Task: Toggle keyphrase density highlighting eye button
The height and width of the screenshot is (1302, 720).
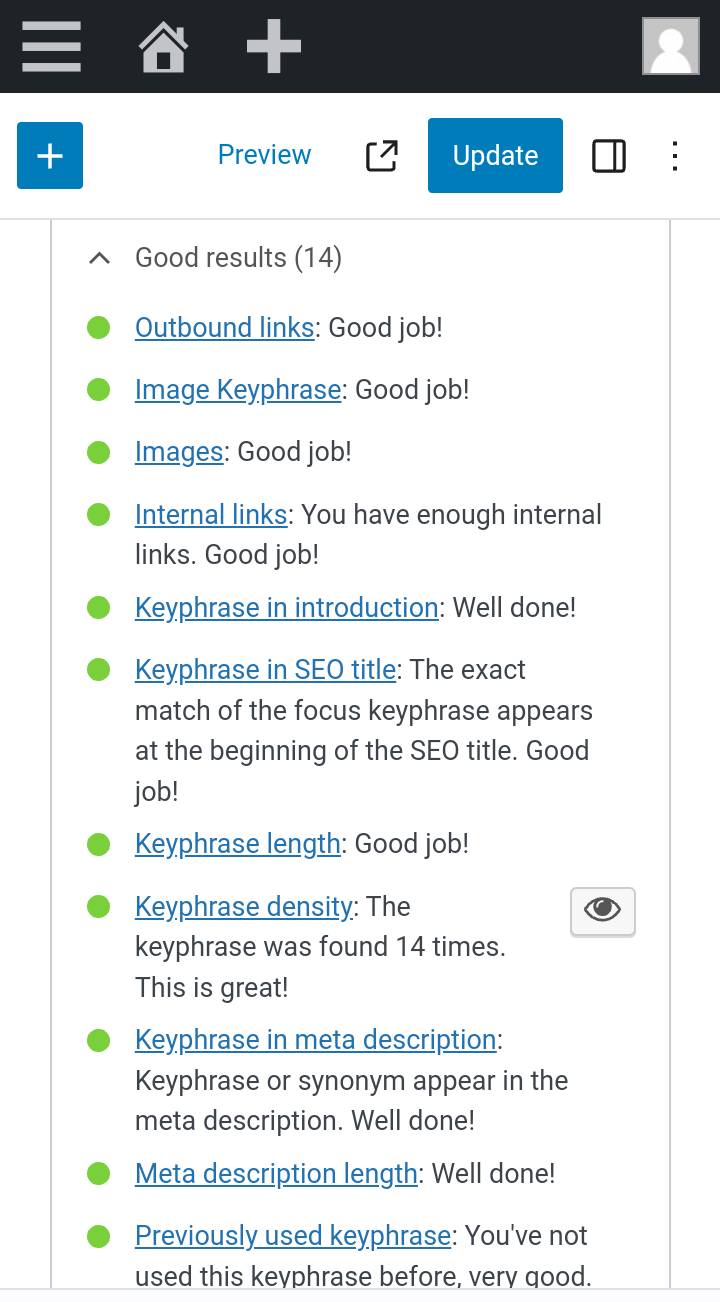Action: [602, 911]
